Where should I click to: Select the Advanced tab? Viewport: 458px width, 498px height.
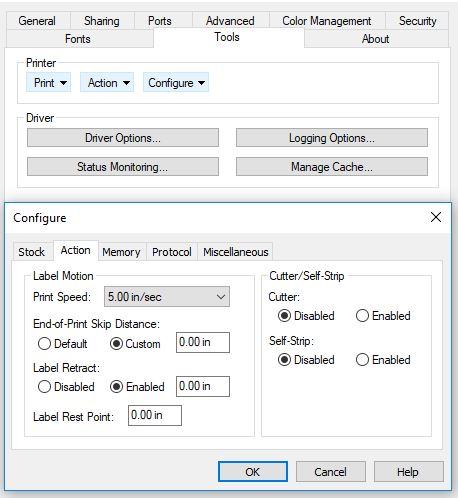pos(230,21)
